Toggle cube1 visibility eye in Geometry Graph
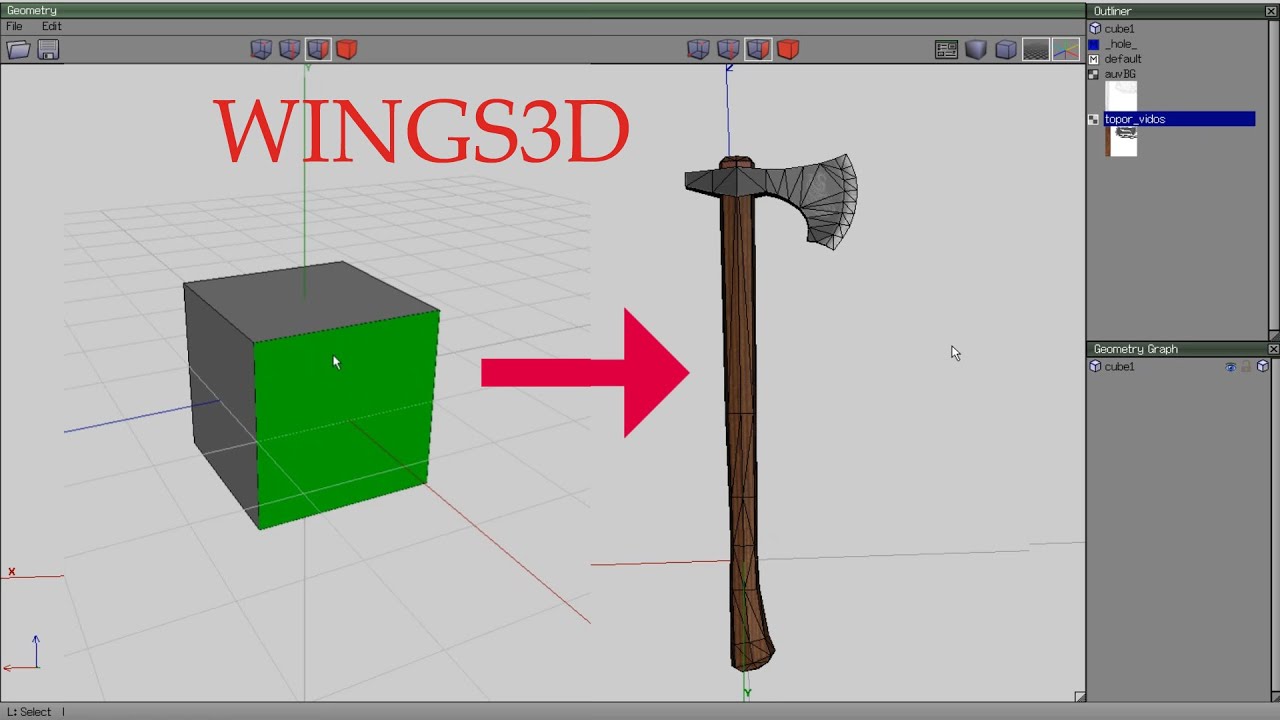Screen dimensions: 1280x720 tap(1231, 367)
